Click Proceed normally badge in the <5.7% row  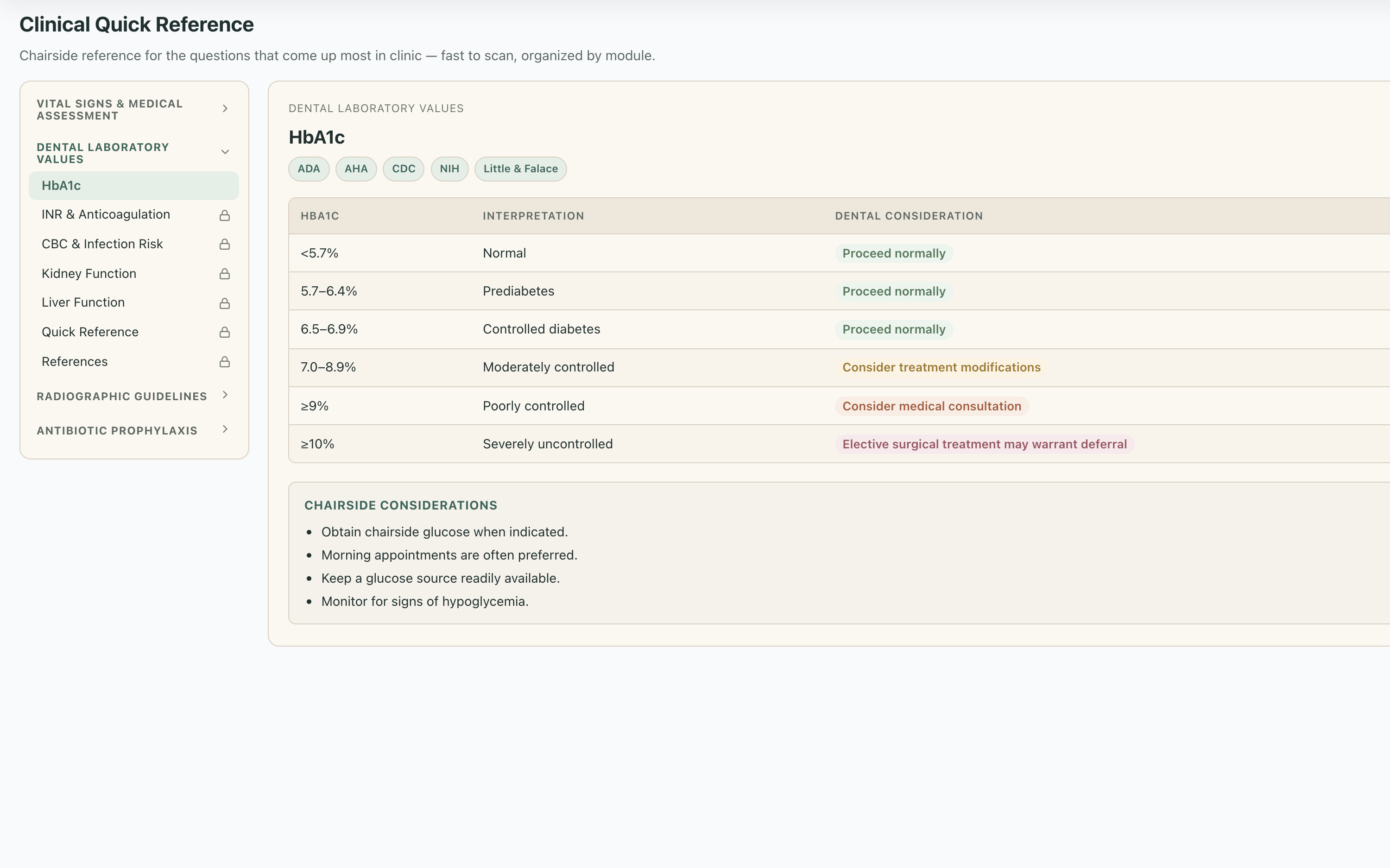[x=893, y=253]
